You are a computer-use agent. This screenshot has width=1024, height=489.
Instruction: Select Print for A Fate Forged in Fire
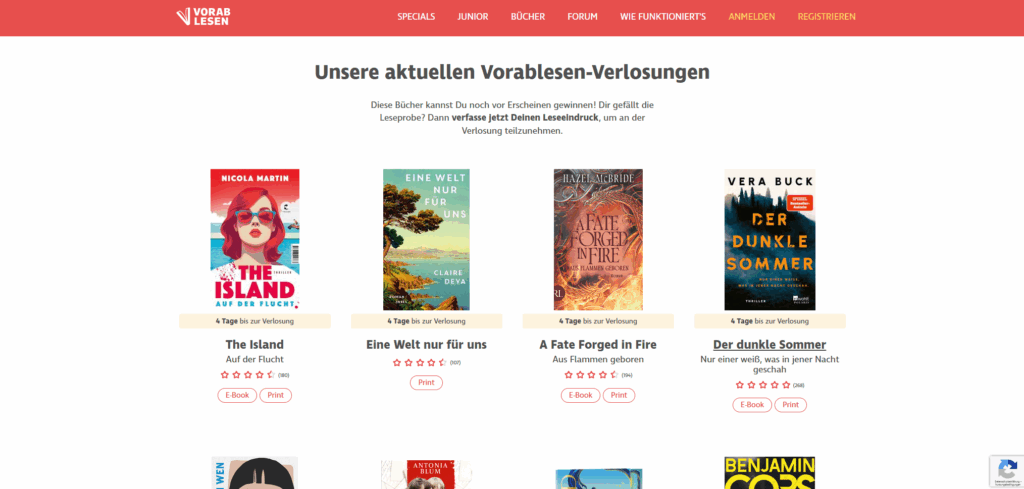pyautogui.click(x=618, y=395)
